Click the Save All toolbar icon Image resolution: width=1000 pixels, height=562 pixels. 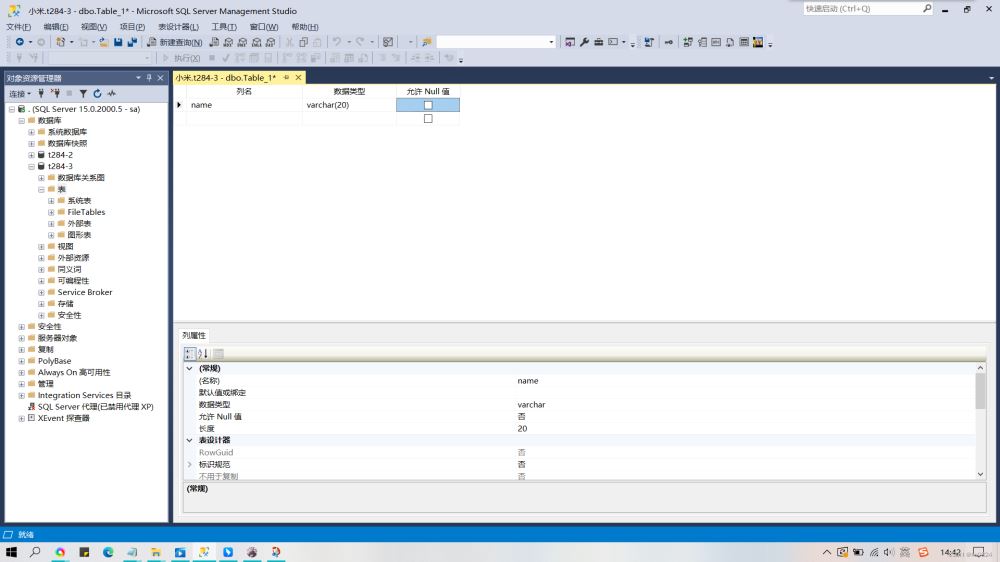[132, 42]
